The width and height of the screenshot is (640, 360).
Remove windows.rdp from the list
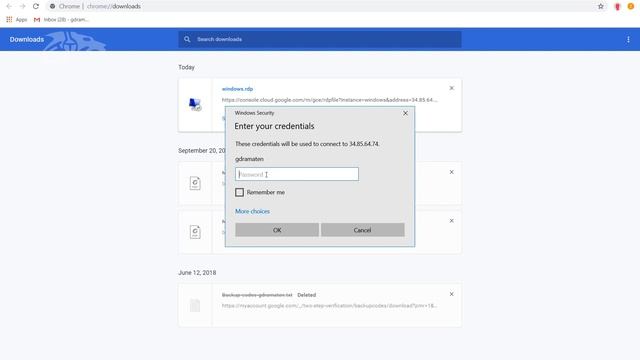451,88
